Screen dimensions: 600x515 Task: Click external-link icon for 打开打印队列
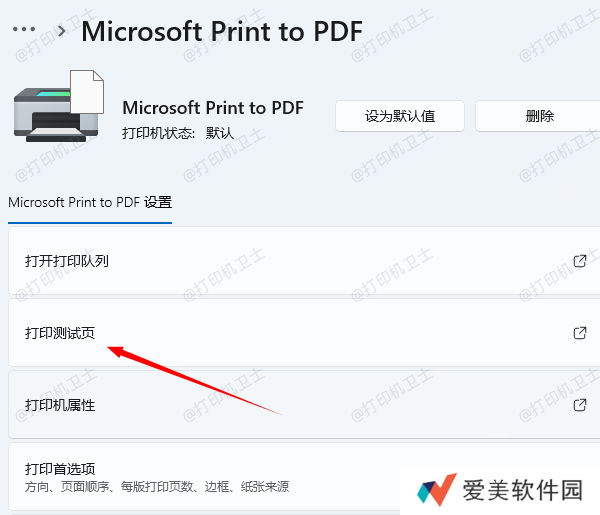580,261
